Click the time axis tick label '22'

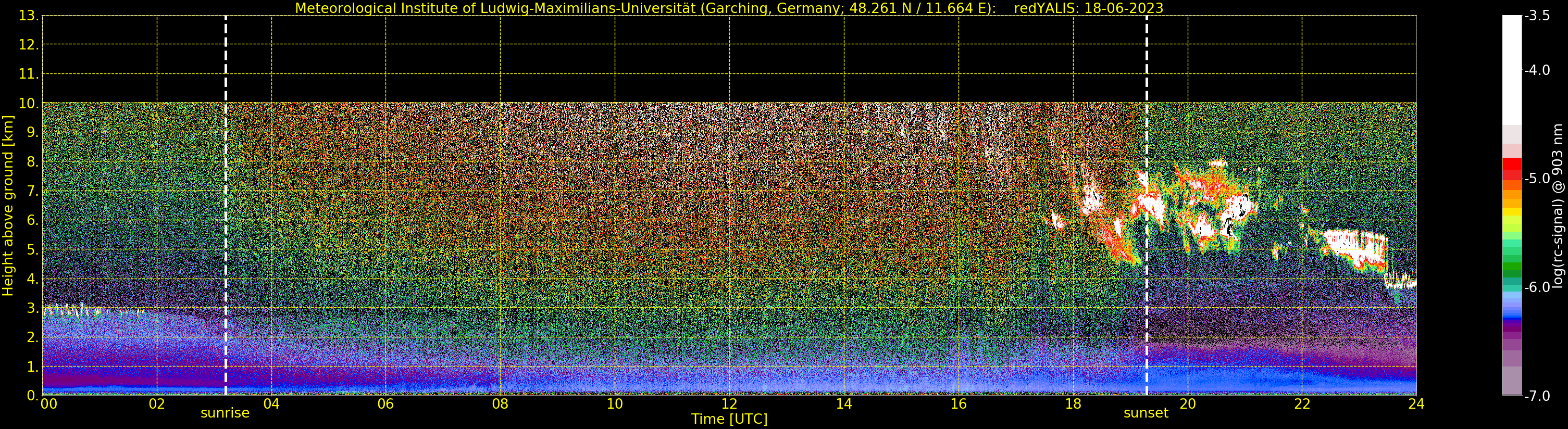click(1302, 404)
